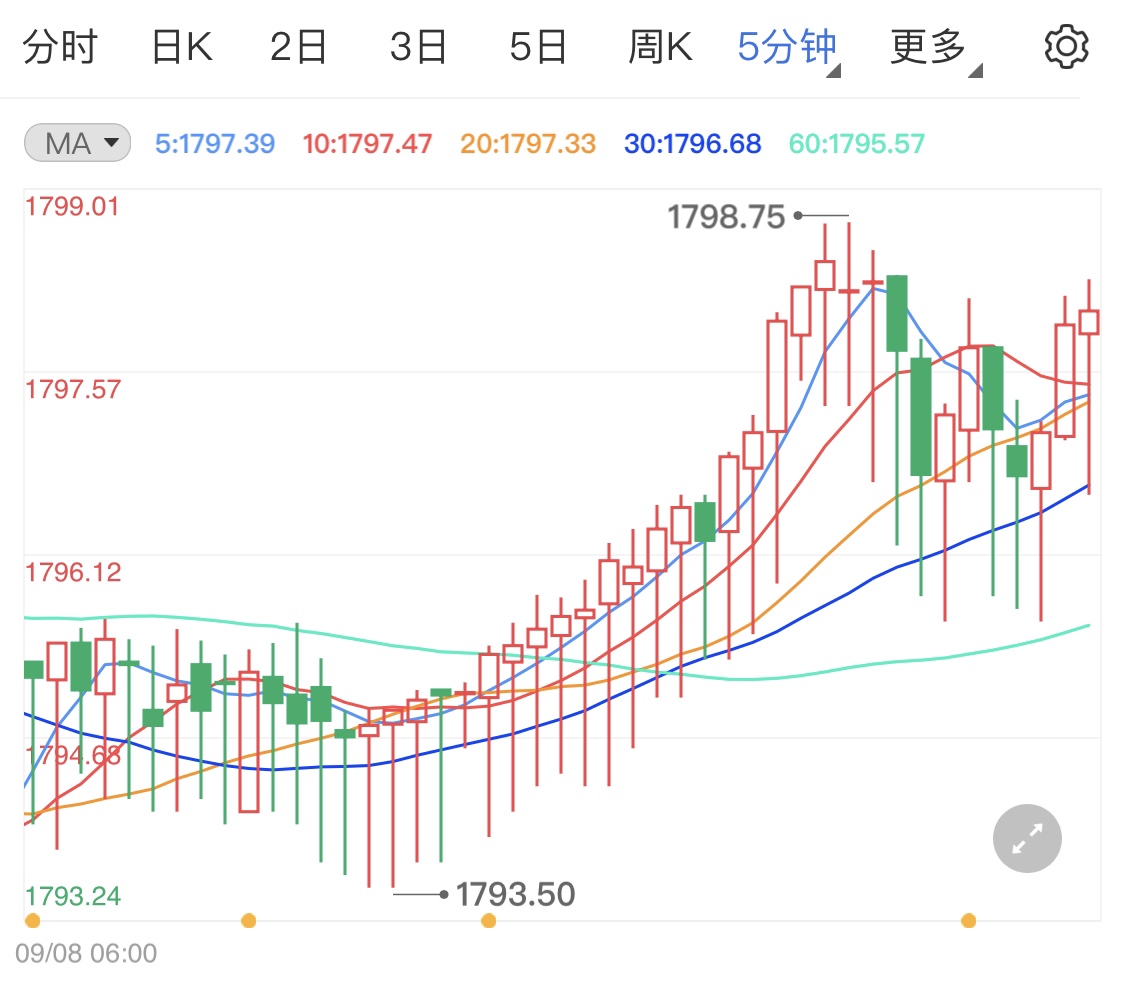Click the 09/08 06:00 time label

pos(86,953)
